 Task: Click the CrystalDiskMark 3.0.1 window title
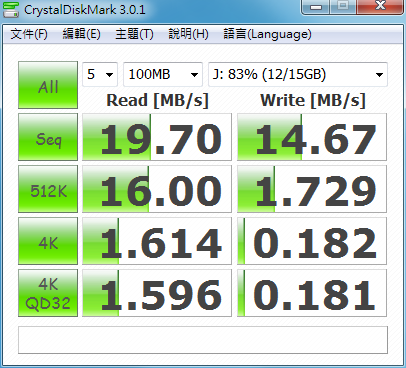pos(85,10)
